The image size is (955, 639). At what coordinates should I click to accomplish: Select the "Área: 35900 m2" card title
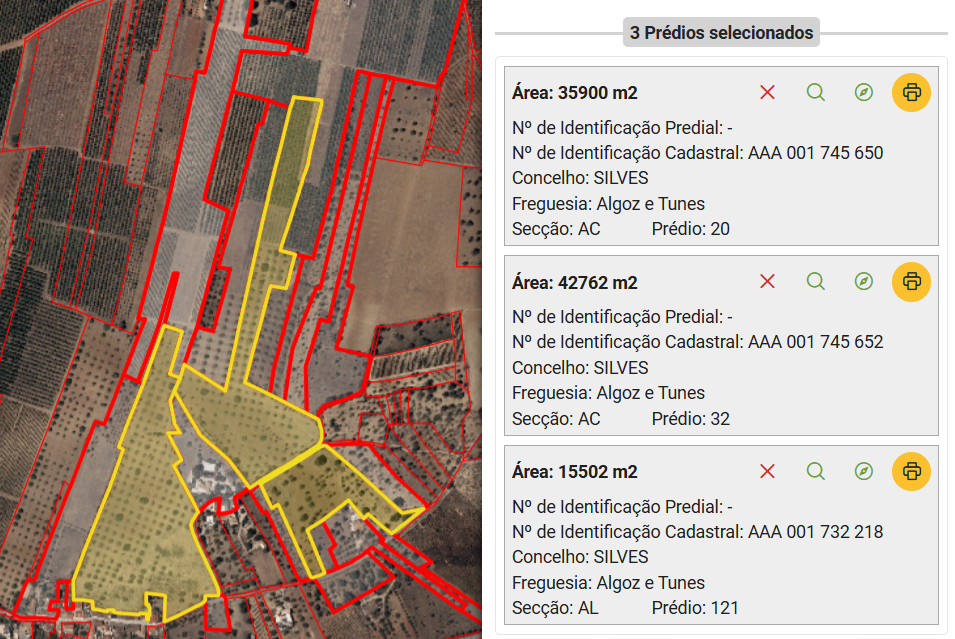pyautogui.click(x=574, y=93)
